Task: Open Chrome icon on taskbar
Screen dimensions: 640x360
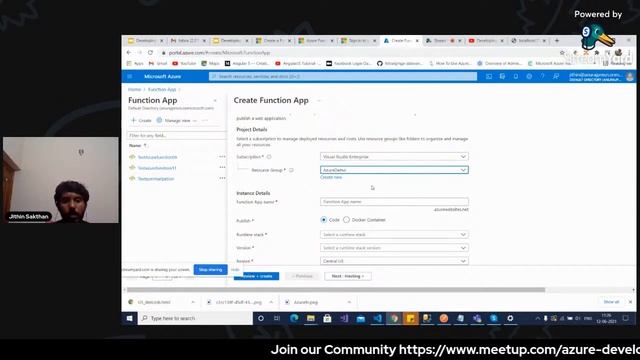Action: 394,318
